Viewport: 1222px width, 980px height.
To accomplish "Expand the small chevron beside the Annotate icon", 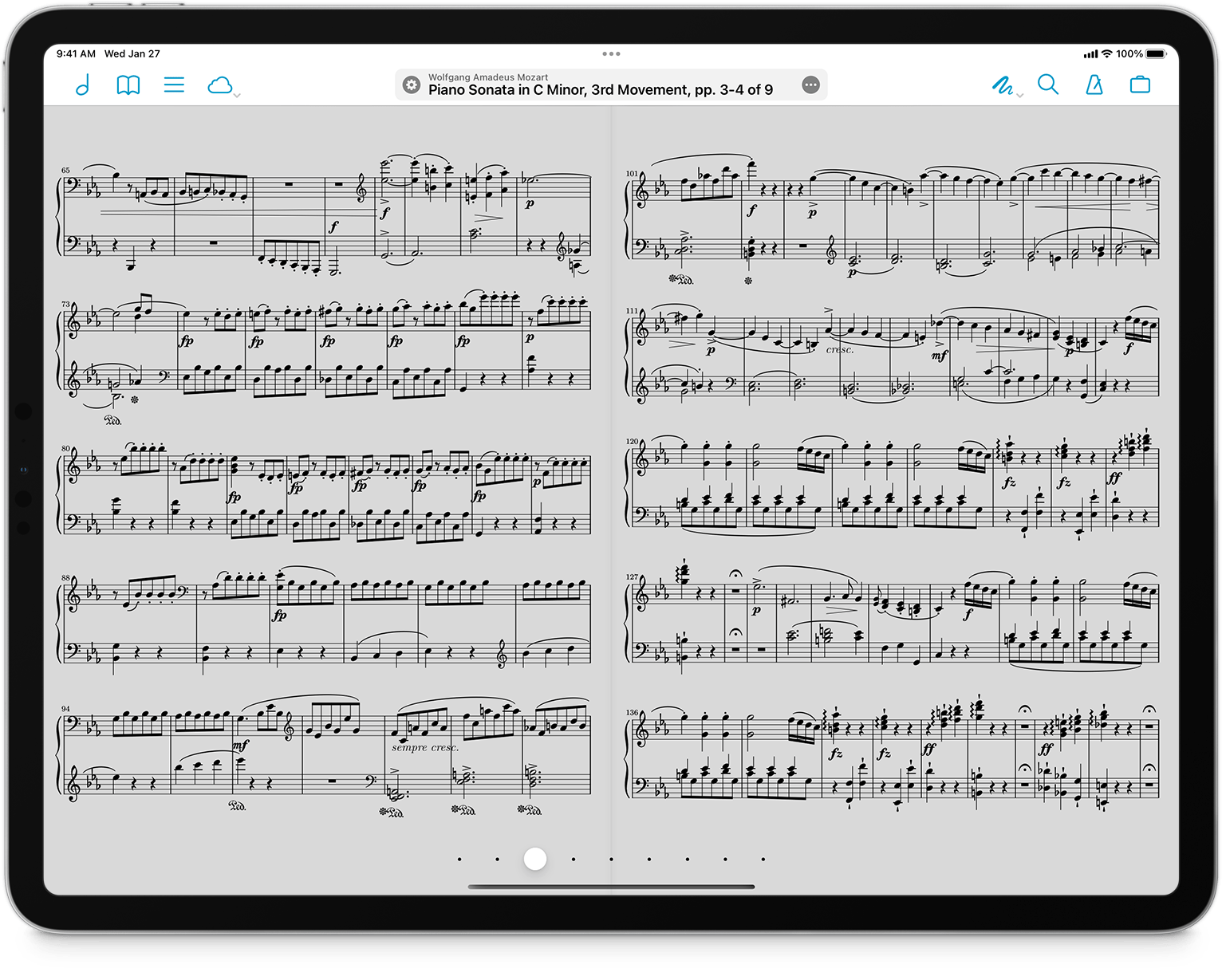I will [x=1019, y=95].
